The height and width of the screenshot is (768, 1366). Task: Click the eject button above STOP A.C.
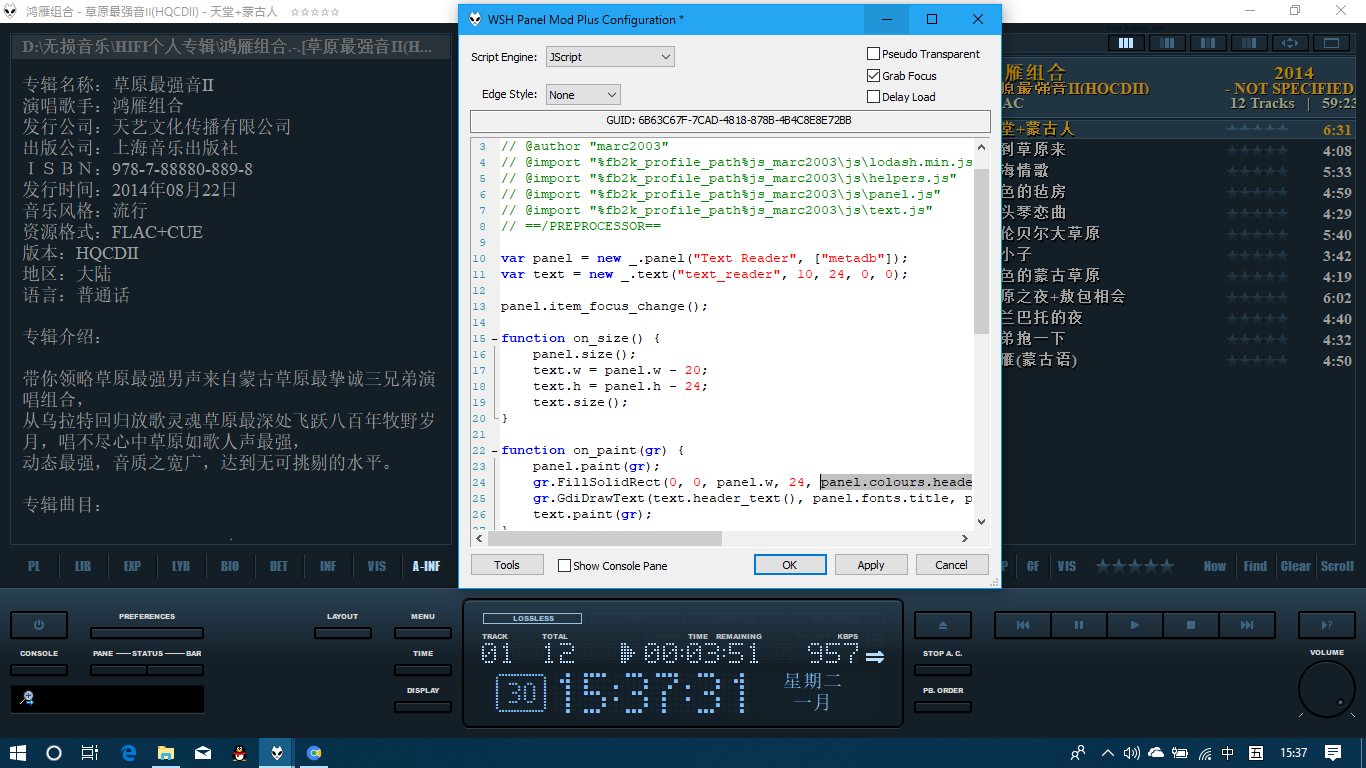pyautogui.click(x=942, y=625)
